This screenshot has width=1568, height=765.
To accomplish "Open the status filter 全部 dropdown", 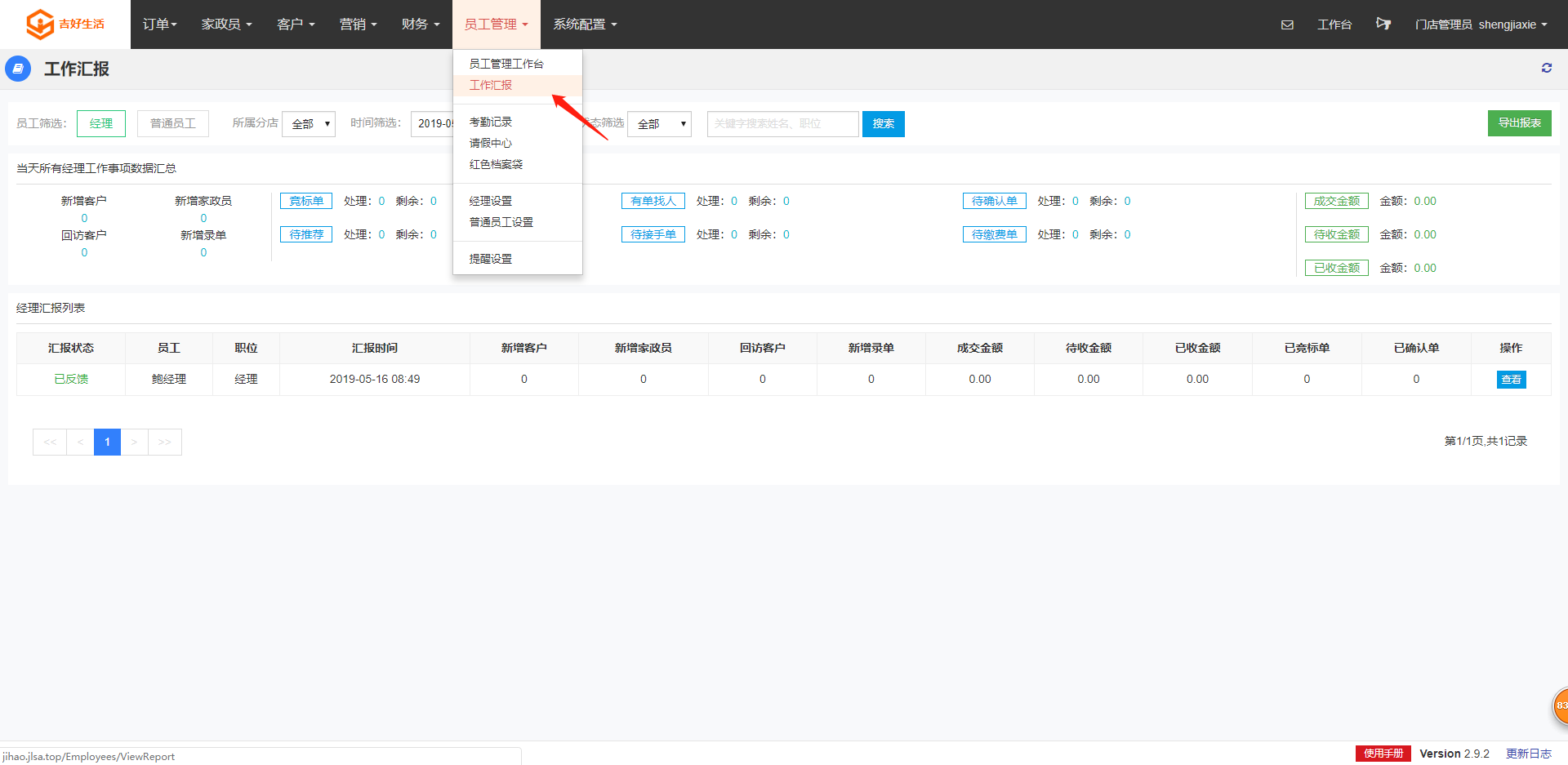I will (659, 124).
